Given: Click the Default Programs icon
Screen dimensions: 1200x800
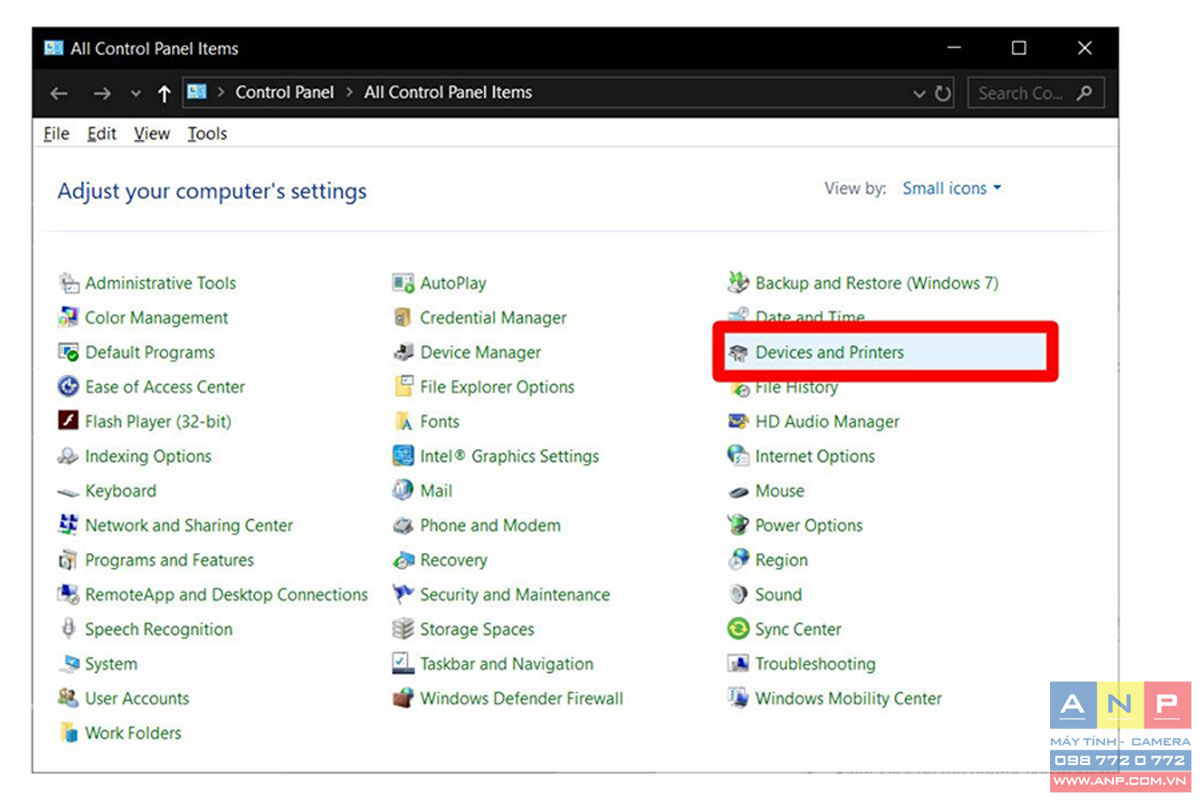Looking at the screenshot, I should click(68, 352).
